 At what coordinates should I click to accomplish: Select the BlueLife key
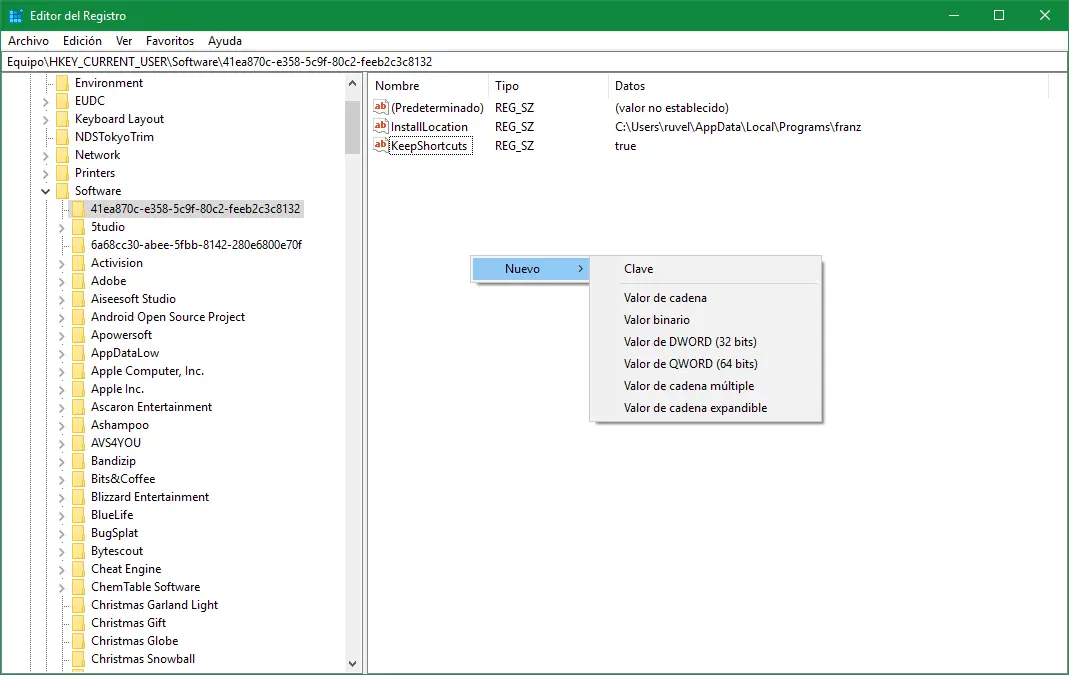click(112, 515)
